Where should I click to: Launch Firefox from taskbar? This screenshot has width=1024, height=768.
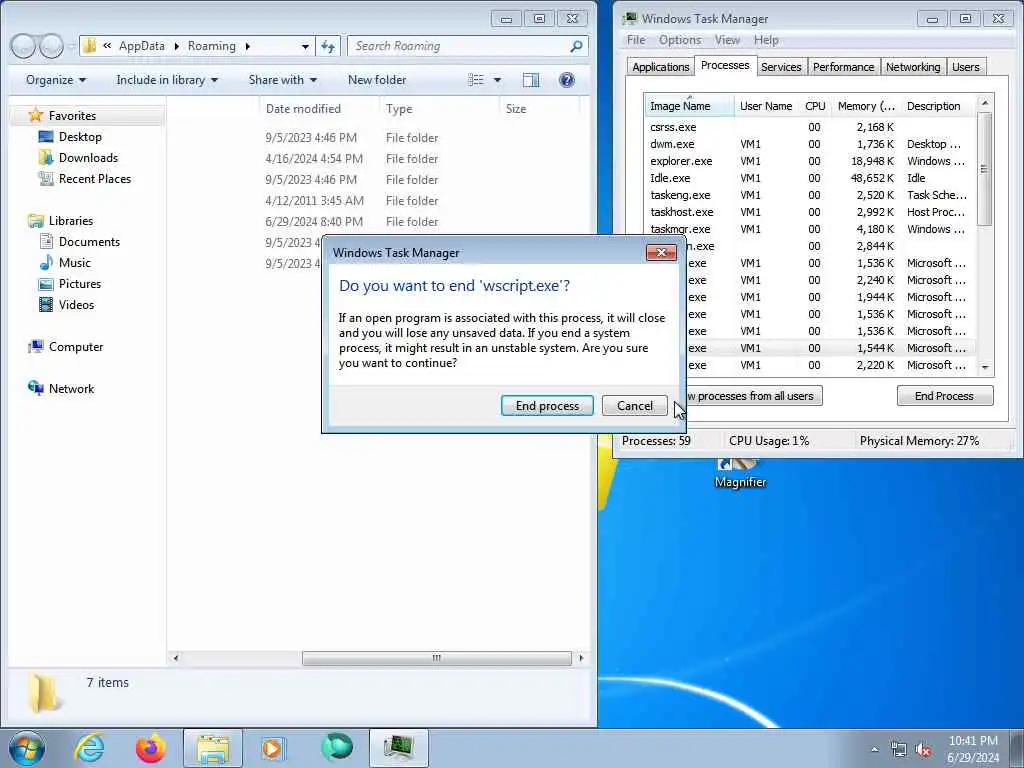151,748
